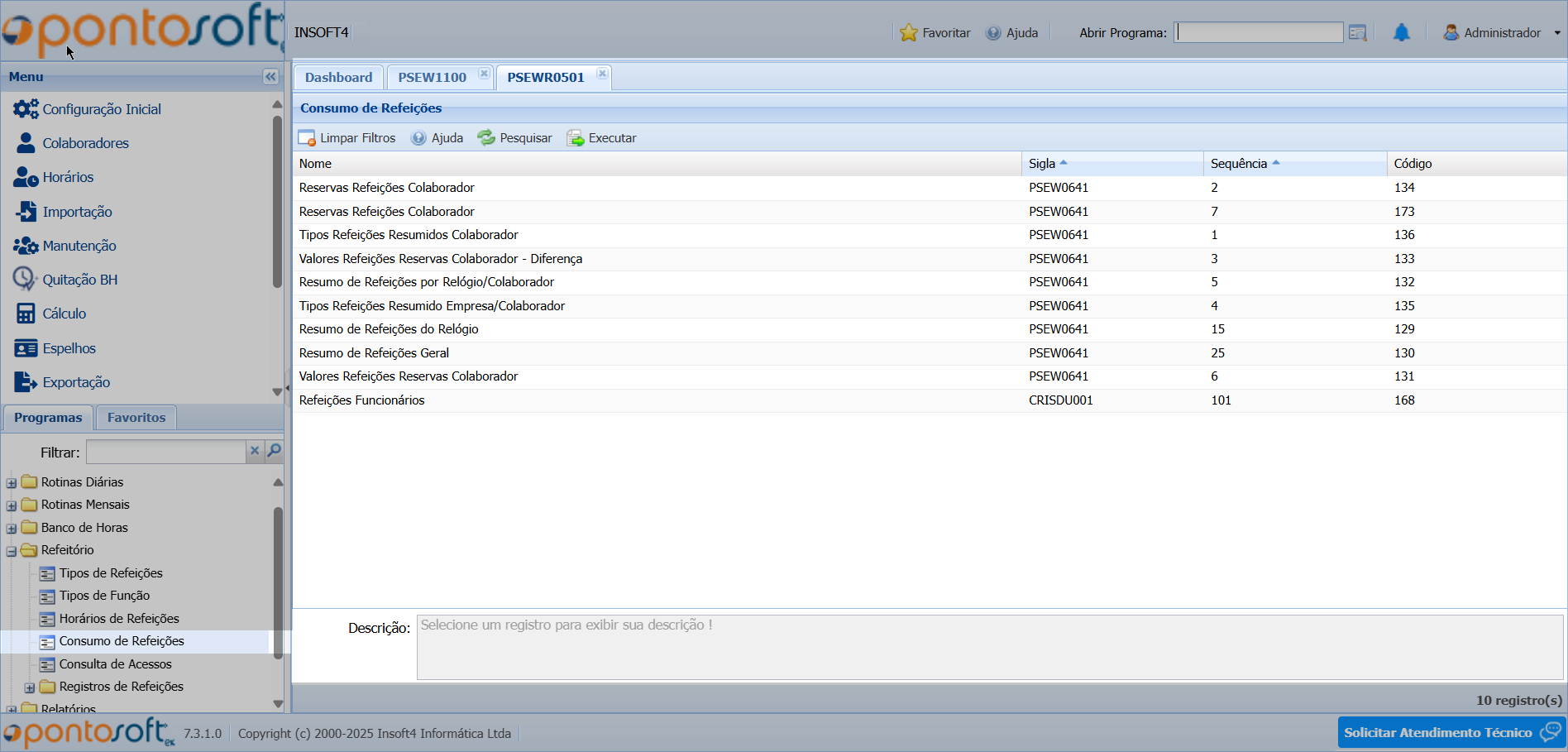This screenshot has height=752, width=1568.
Task: Click the Pesquisar toolbar icon
Action: (x=486, y=138)
